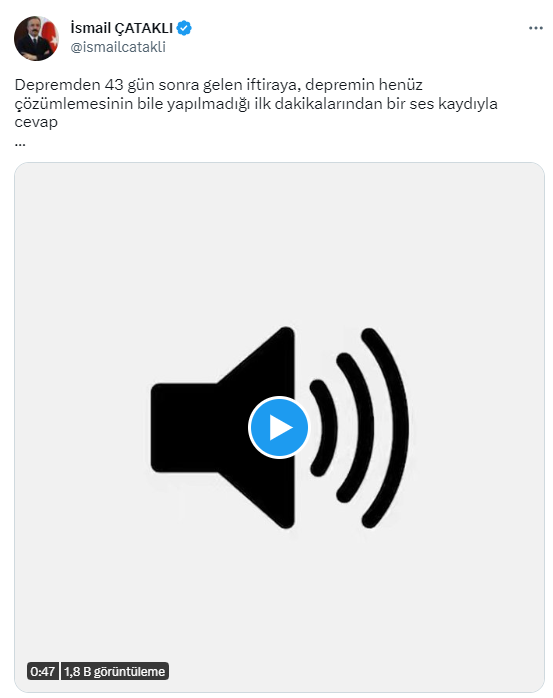This screenshot has height=698, width=553.
Task: Click the number 43 in tweet text
Action: [114, 85]
